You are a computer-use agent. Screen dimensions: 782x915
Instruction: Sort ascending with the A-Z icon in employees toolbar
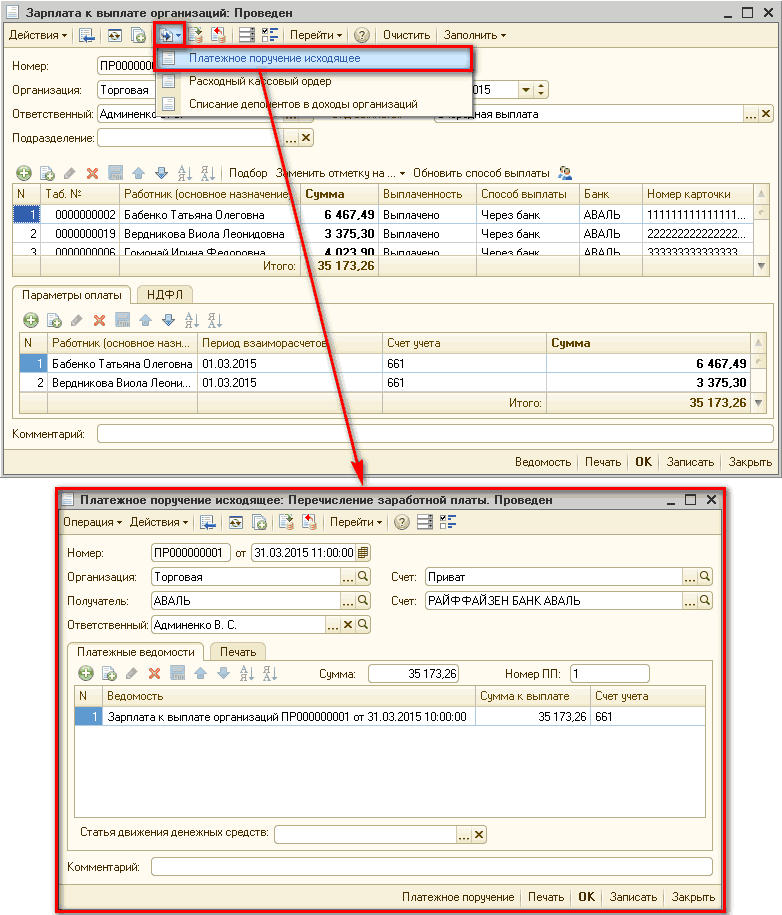point(184,173)
